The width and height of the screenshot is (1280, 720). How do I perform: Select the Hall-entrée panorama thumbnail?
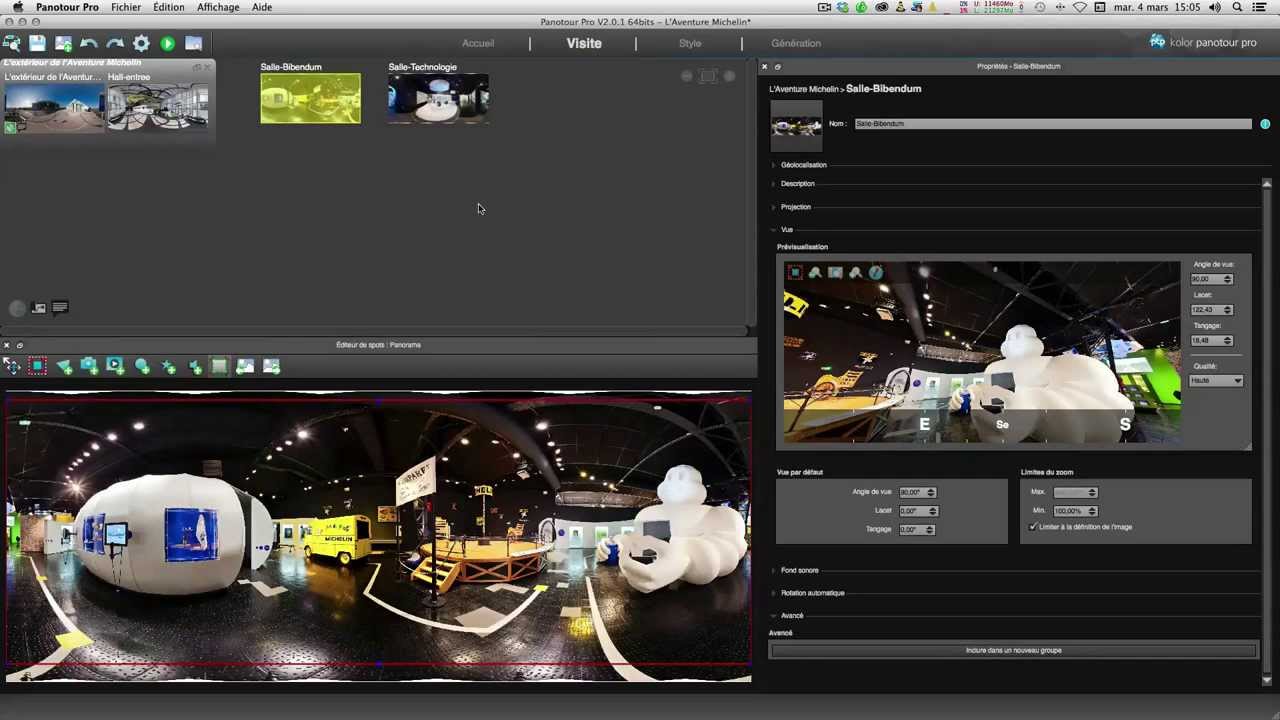tap(158, 106)
